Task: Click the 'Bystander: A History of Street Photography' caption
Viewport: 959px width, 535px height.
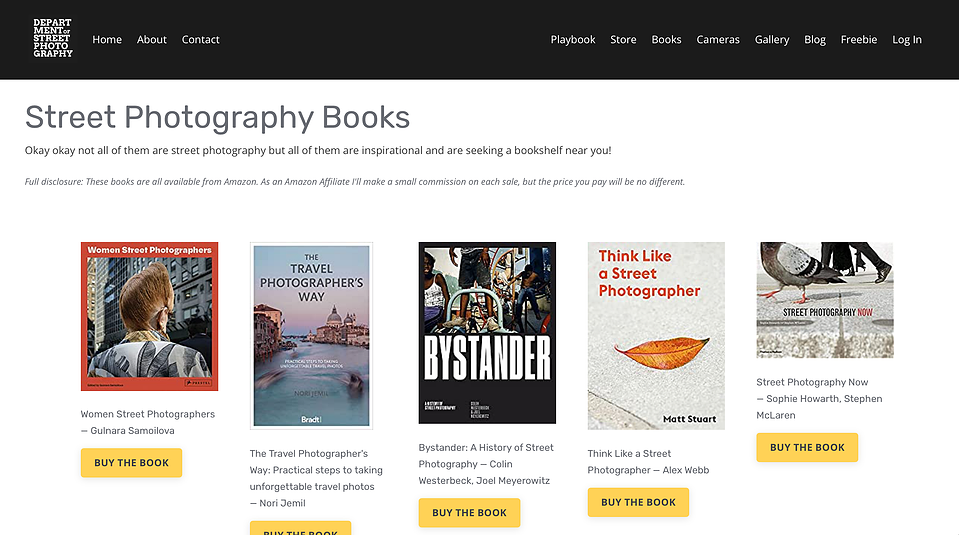Action: 486,464
